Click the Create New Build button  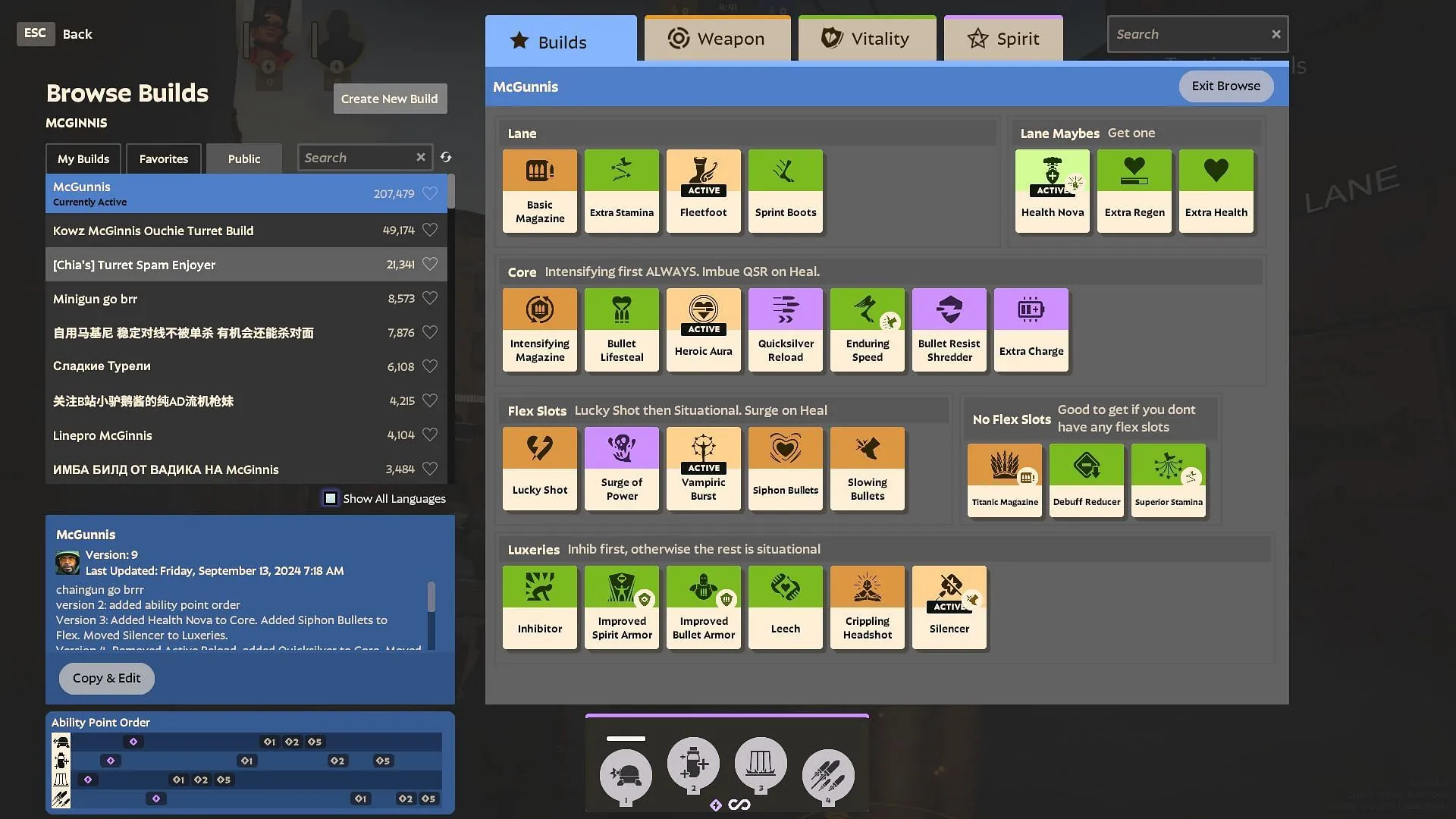389,98
